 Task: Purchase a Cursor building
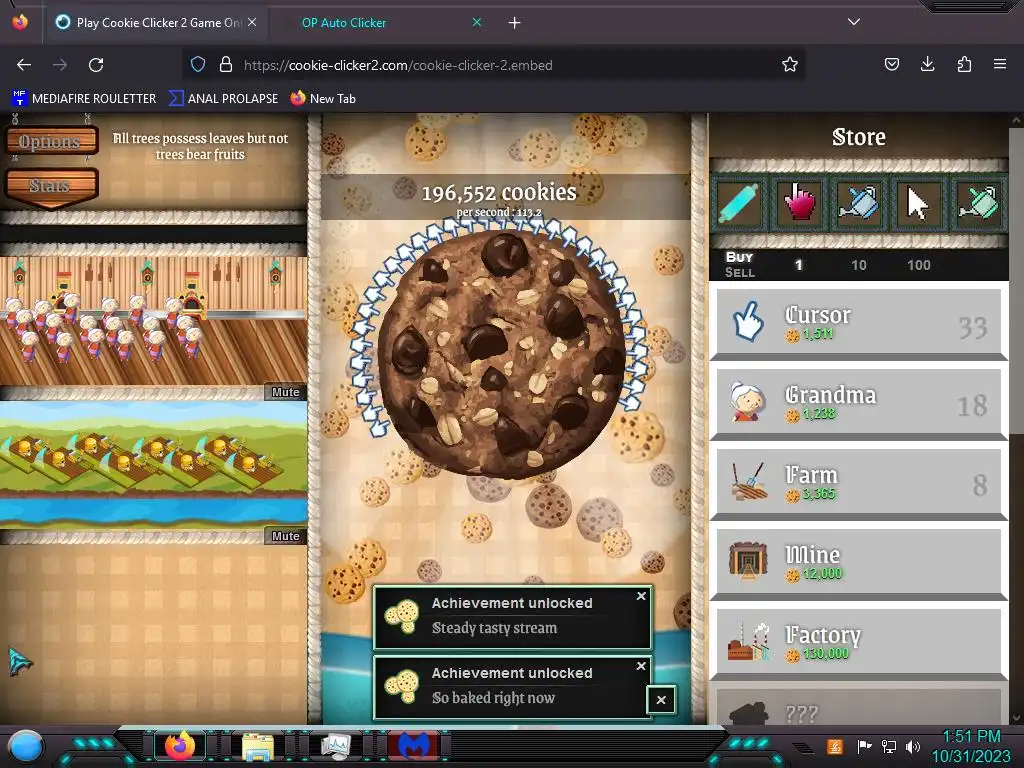click(859, 323)
